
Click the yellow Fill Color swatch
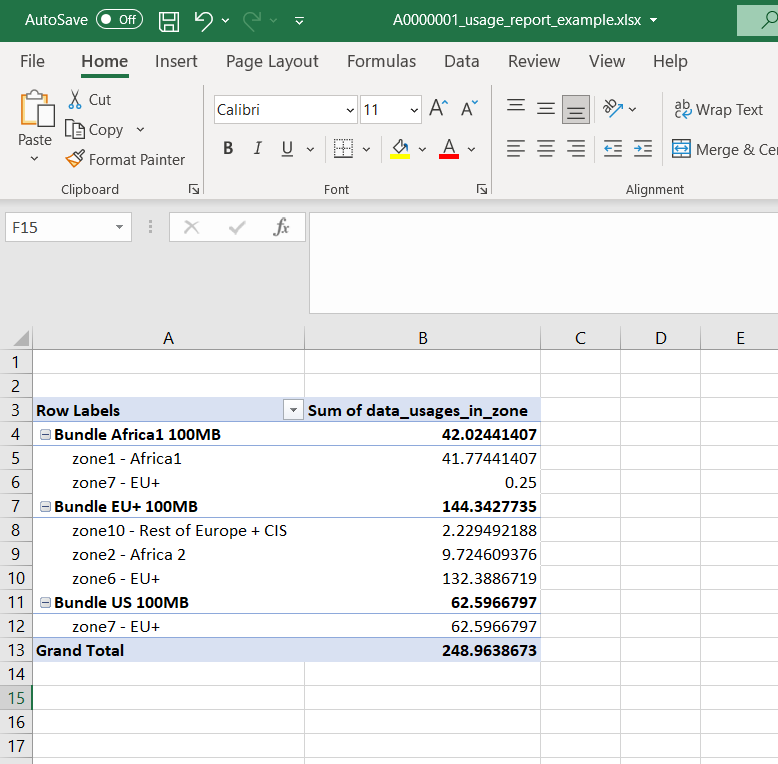pos(400,149)
